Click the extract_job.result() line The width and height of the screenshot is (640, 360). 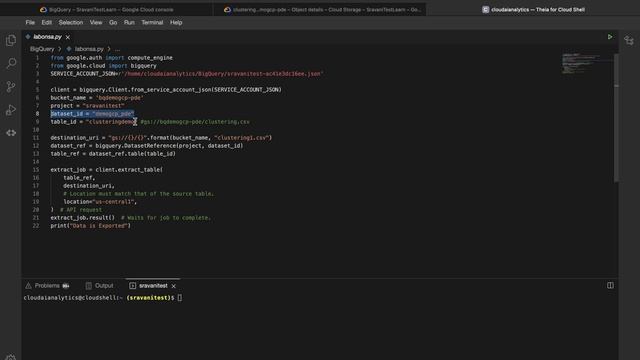131,218
